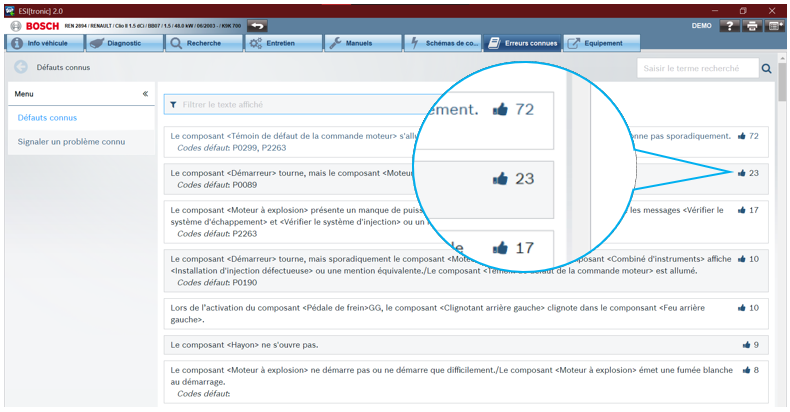
Task: Collapse the Menu side panel
Action: (145, 94)
